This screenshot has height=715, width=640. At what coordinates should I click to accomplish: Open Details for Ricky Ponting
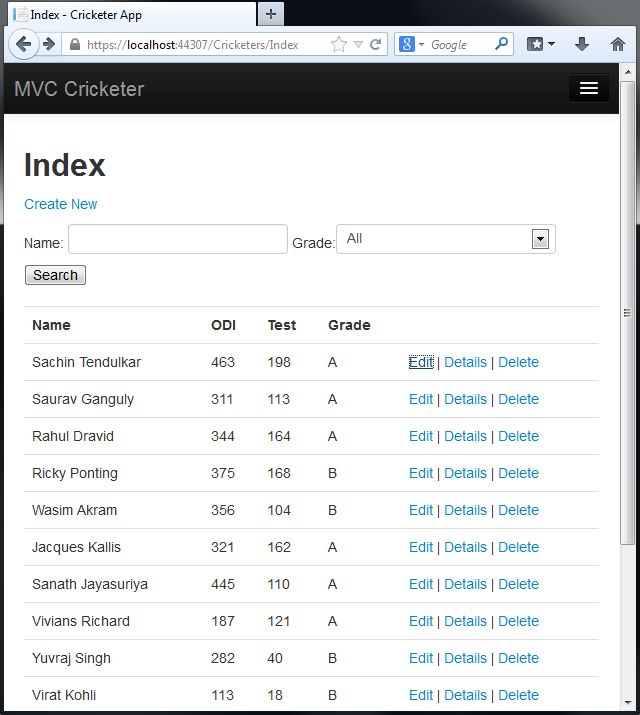coord(465,473)
